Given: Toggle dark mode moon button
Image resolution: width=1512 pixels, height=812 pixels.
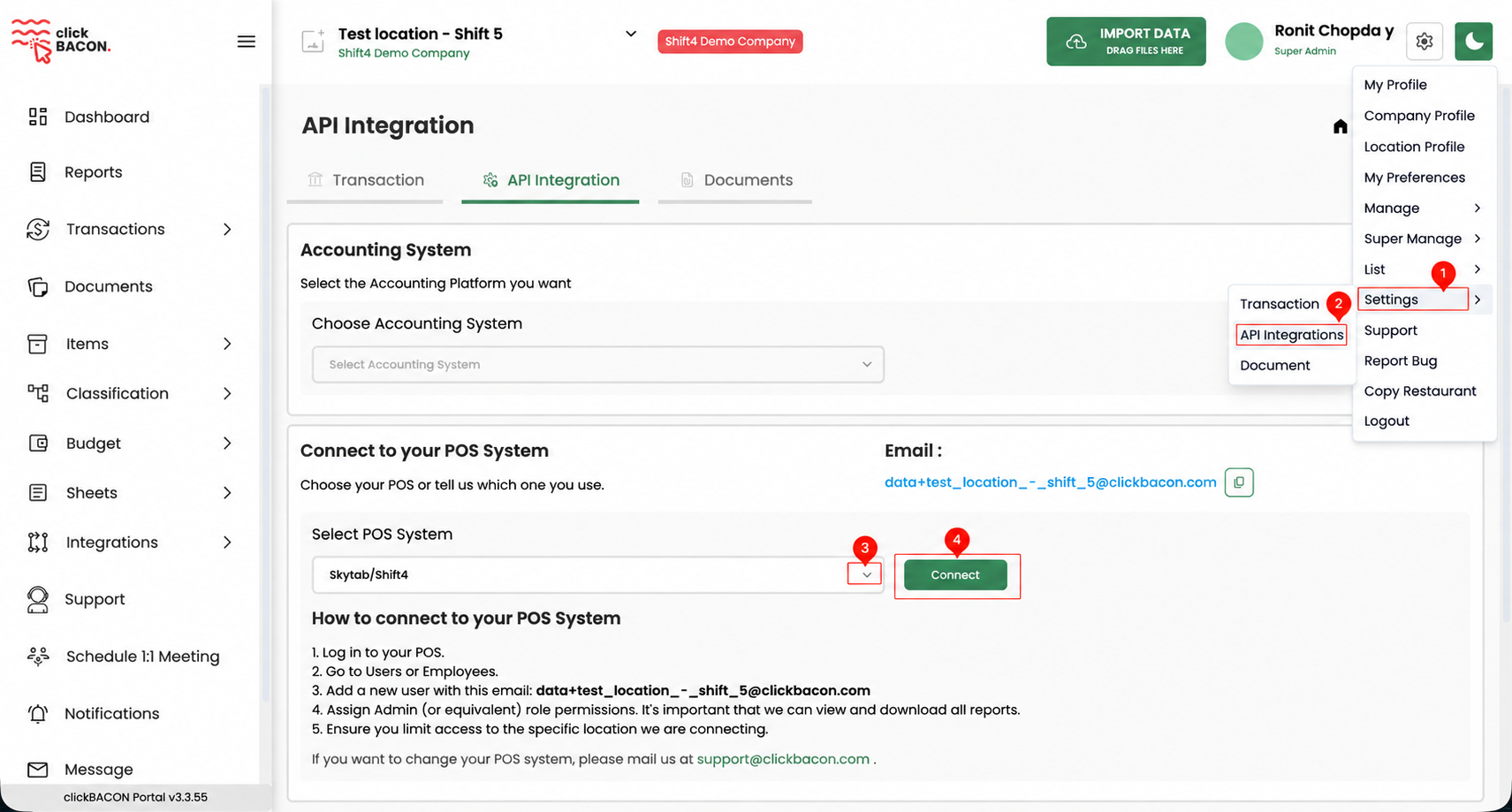Looking at the screenshot, I should tap(1474, 42).
